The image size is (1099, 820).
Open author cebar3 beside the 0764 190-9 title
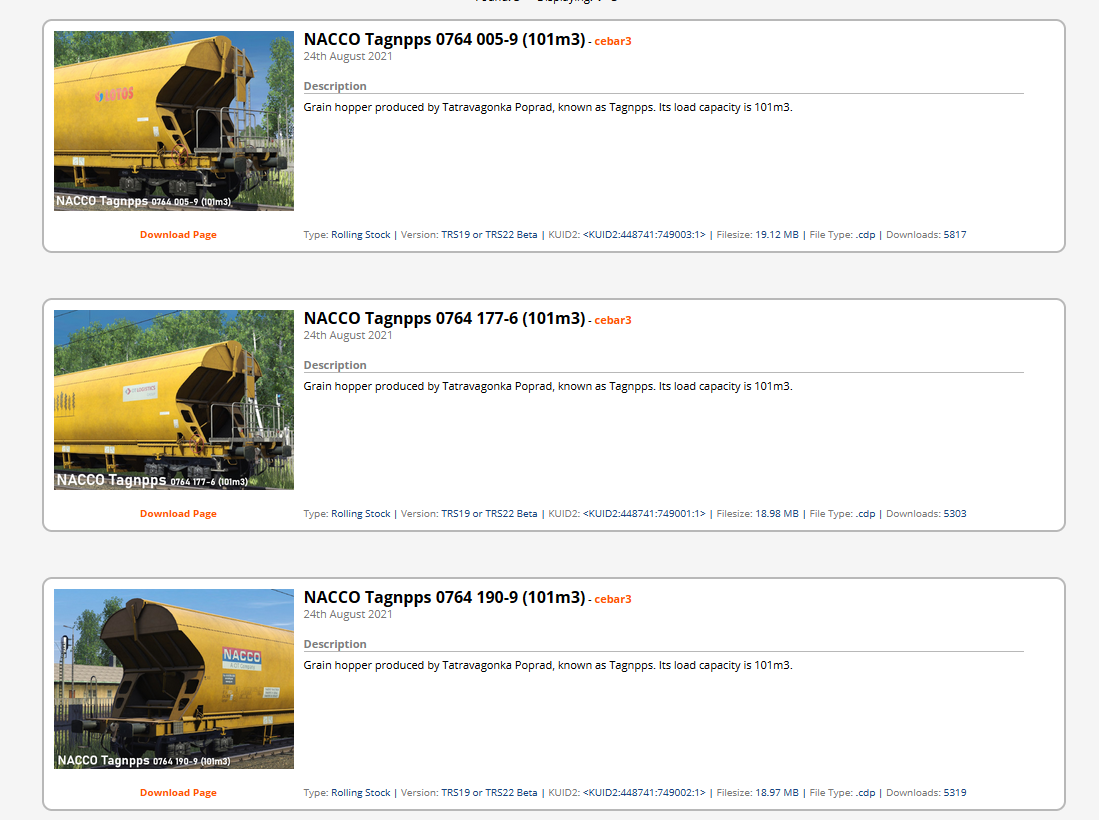tap(613, 599)
